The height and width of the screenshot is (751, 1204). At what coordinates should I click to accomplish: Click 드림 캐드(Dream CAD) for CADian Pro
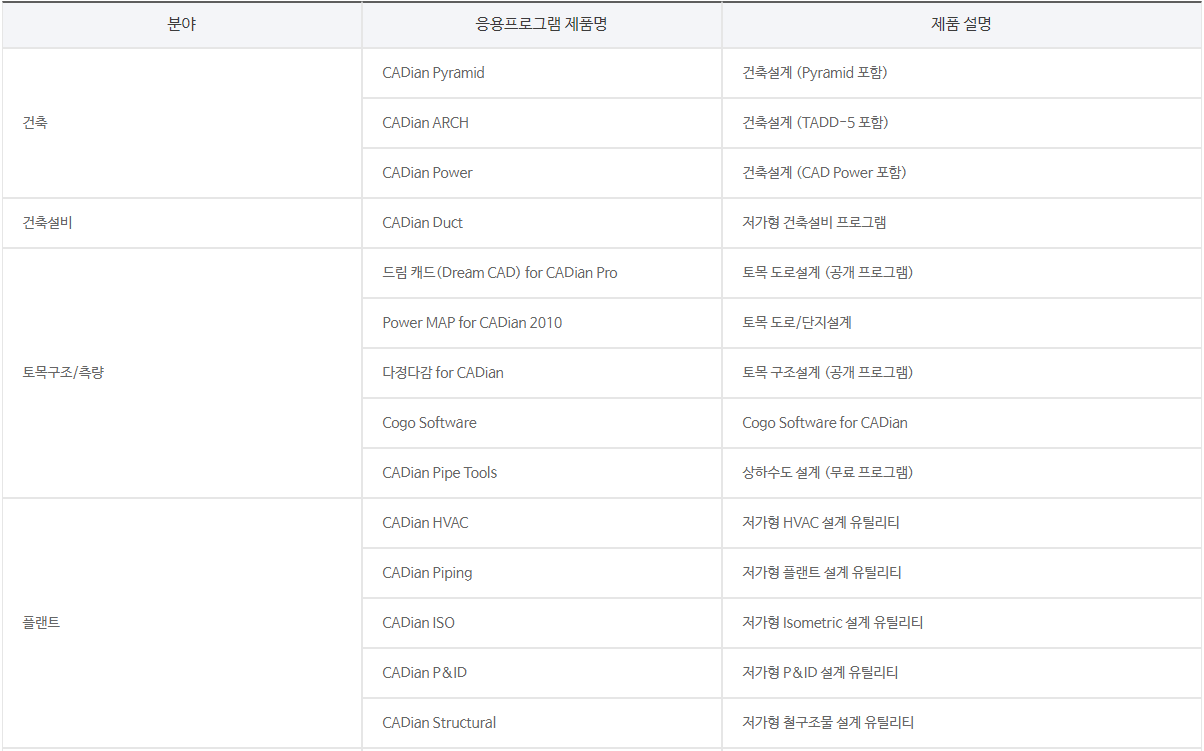click(499, 273)
